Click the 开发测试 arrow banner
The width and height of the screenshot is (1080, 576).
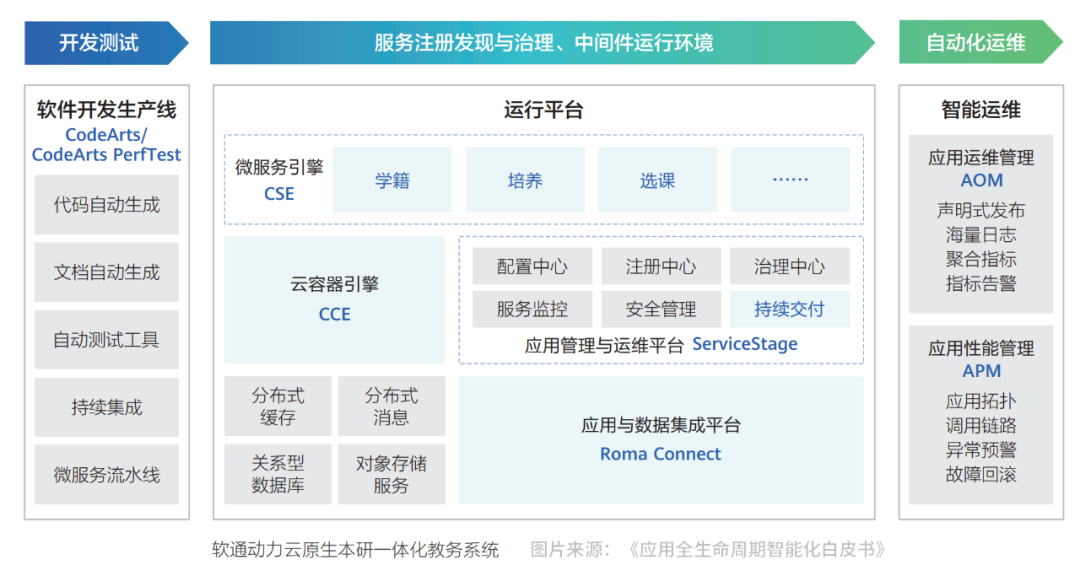(x=106, y=43)
